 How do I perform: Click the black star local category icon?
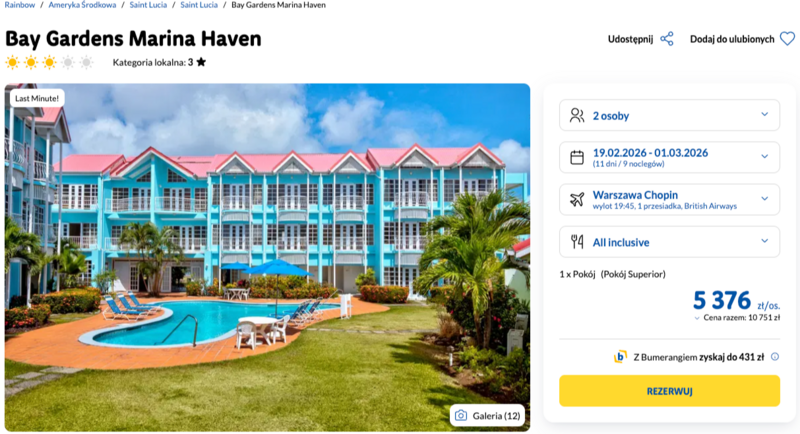[201, 62]
